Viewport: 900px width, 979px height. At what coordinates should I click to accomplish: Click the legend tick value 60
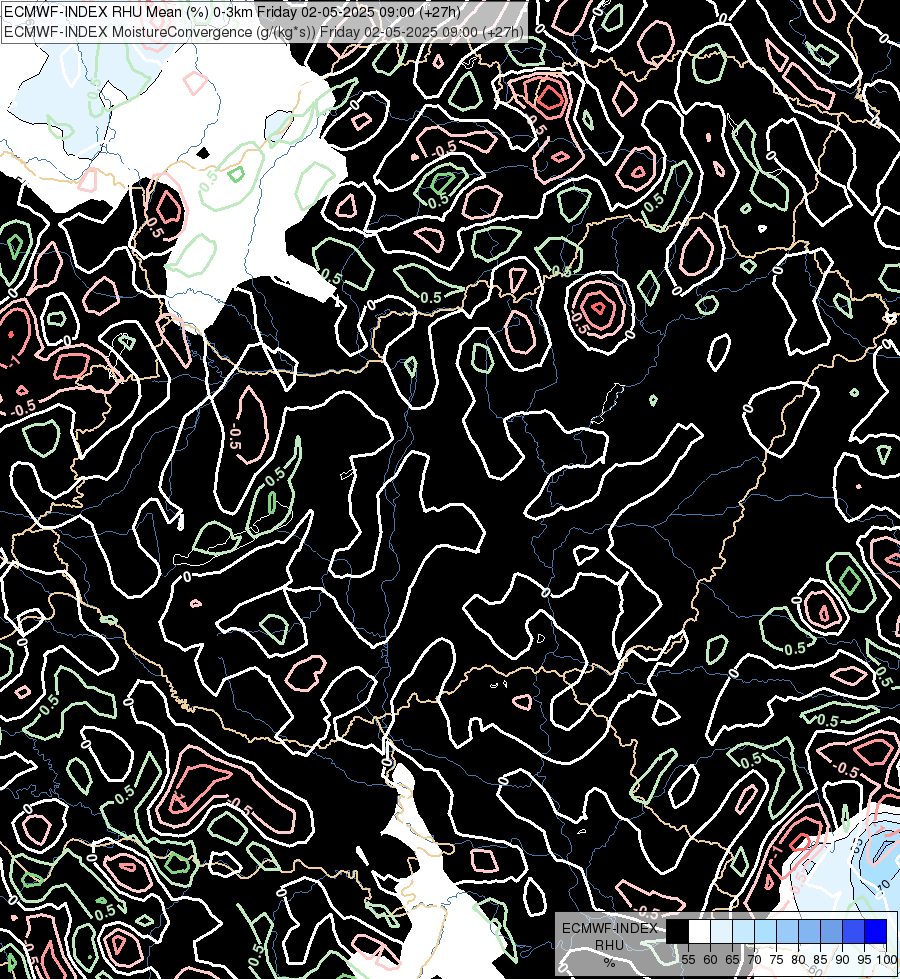710,960
